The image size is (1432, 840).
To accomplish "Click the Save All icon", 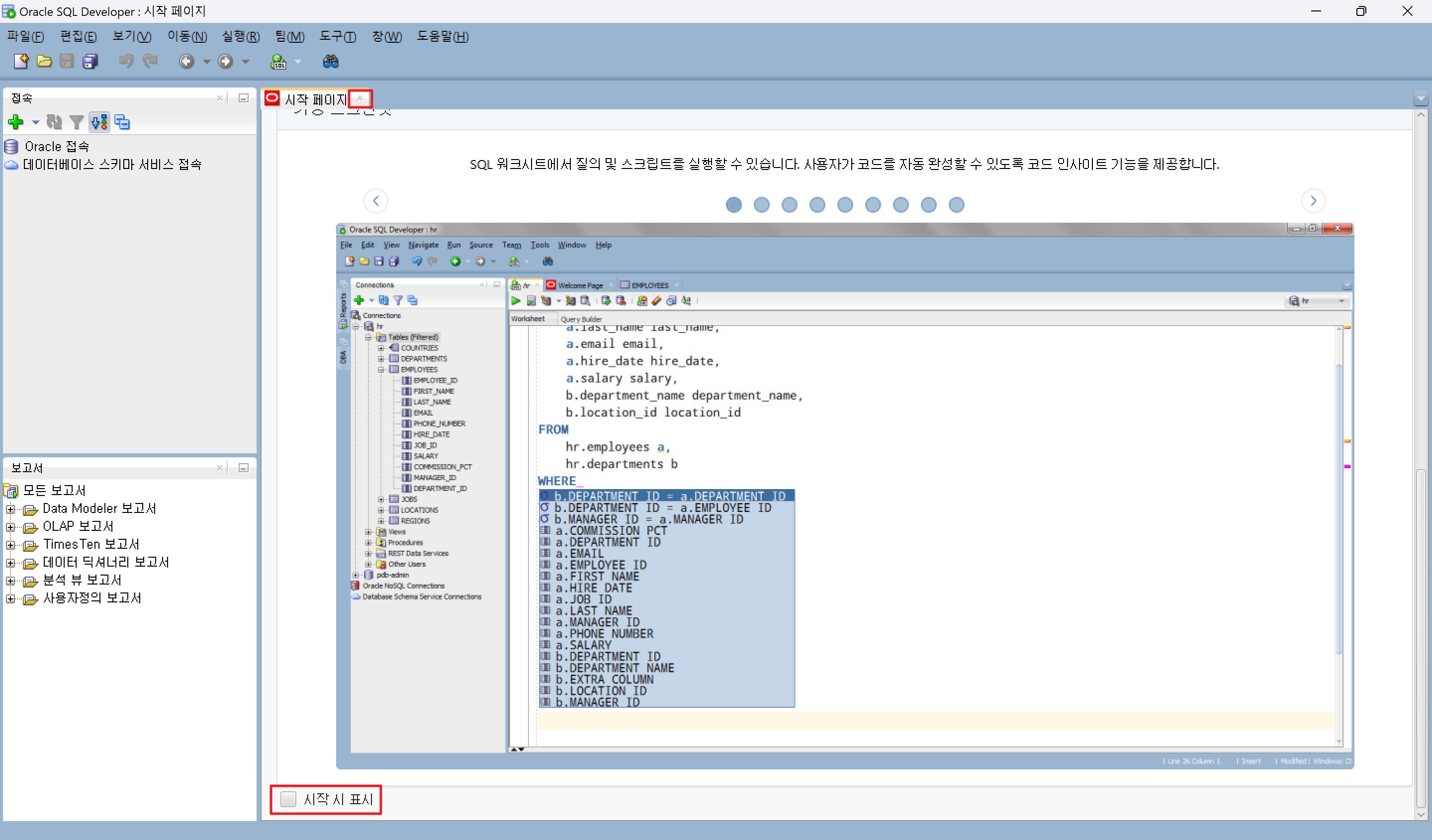I will (90, 61).
